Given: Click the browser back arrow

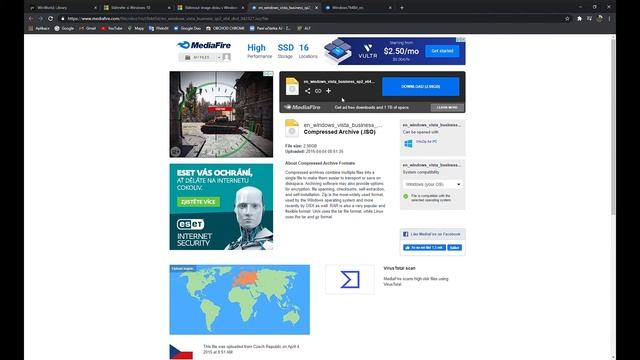Looking at the screenshot, I should [31, 18].
